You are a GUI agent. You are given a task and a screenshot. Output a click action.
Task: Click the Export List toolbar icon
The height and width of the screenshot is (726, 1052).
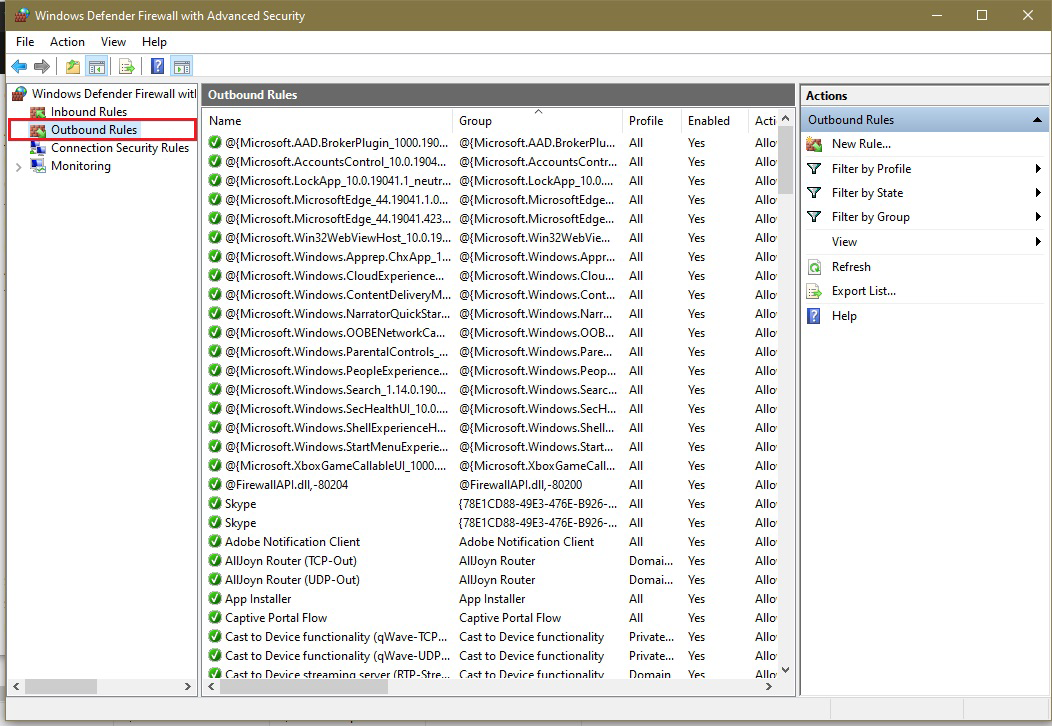(x=126, y=66)
